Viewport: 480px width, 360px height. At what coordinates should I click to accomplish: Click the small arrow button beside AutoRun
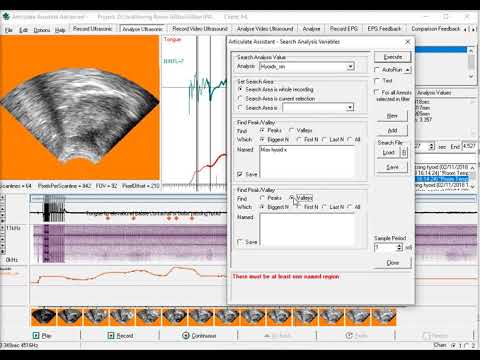(408, 70)
